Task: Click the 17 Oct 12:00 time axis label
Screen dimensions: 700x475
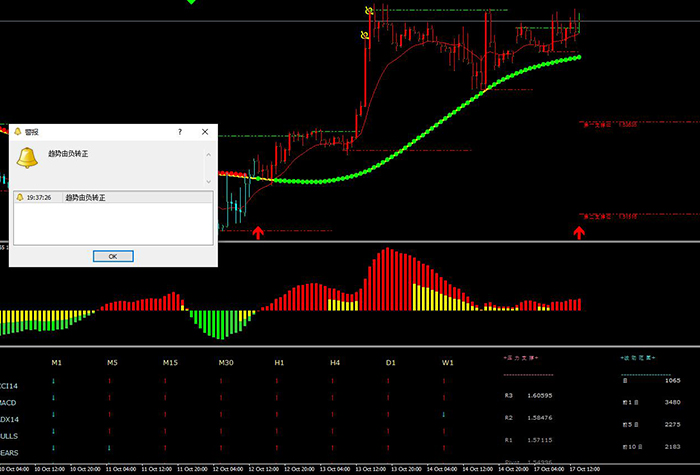Action: tap(585, 469)
